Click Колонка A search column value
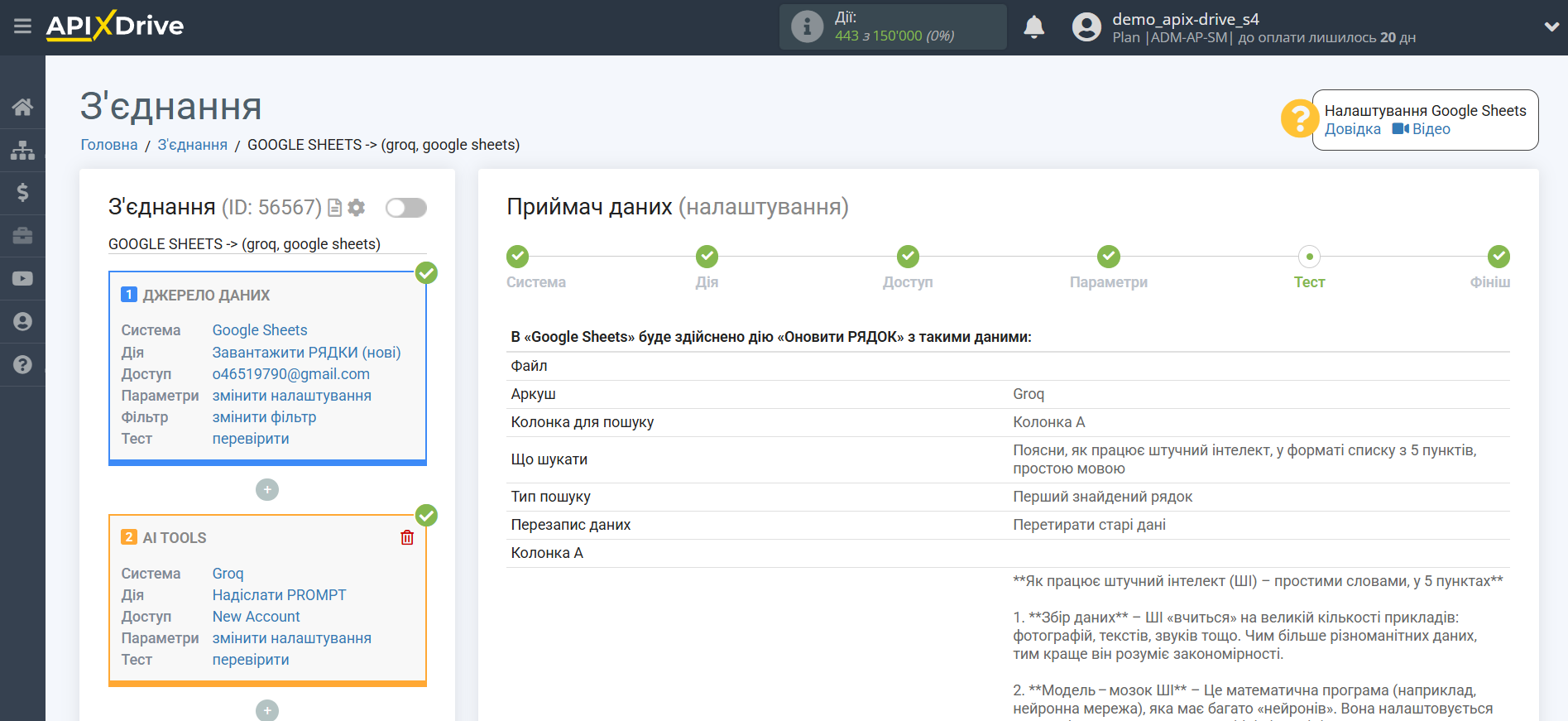 1048,422
